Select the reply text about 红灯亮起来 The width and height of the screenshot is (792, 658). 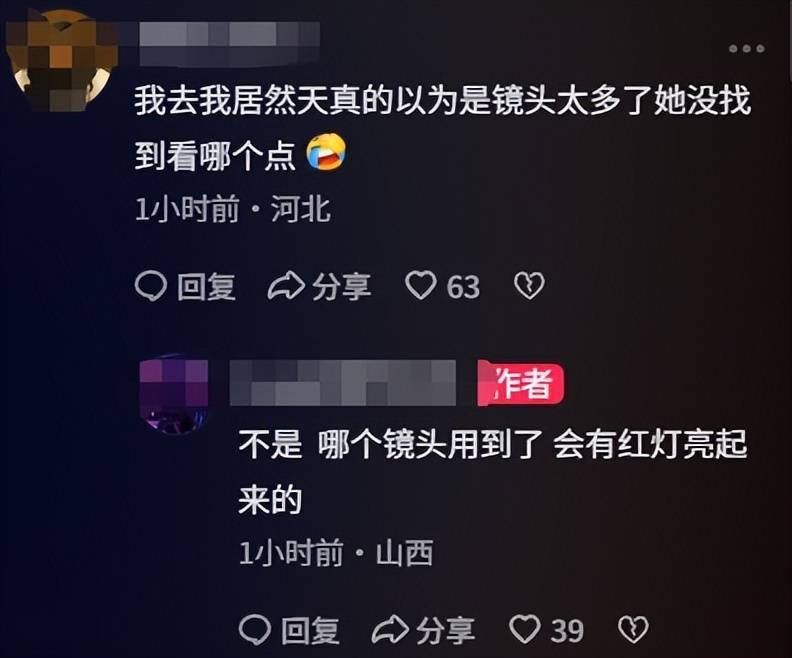coord(492,472)
